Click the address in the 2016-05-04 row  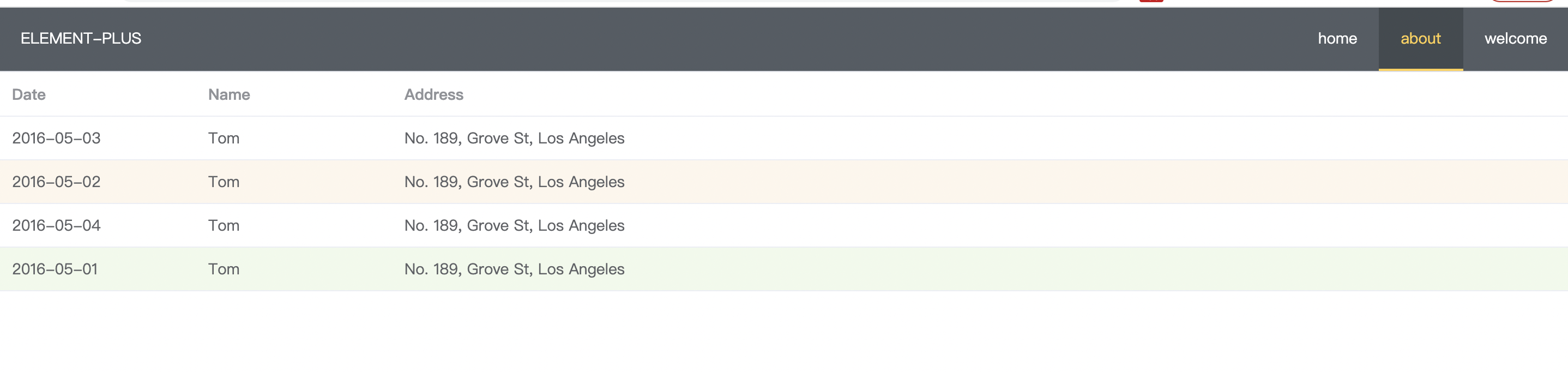tap(514, 226)
